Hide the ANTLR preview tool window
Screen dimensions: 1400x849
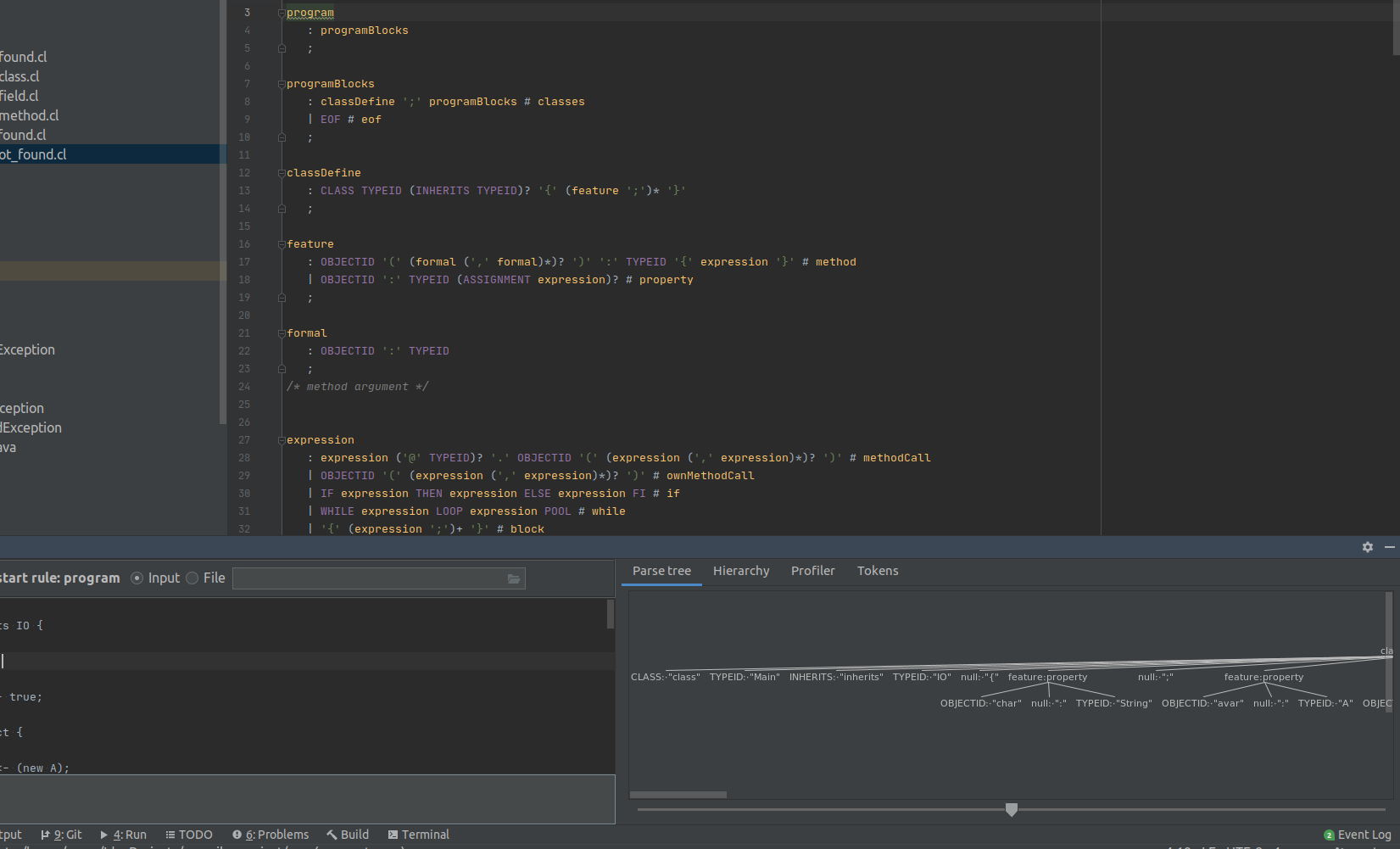[x=1389, y=547]
